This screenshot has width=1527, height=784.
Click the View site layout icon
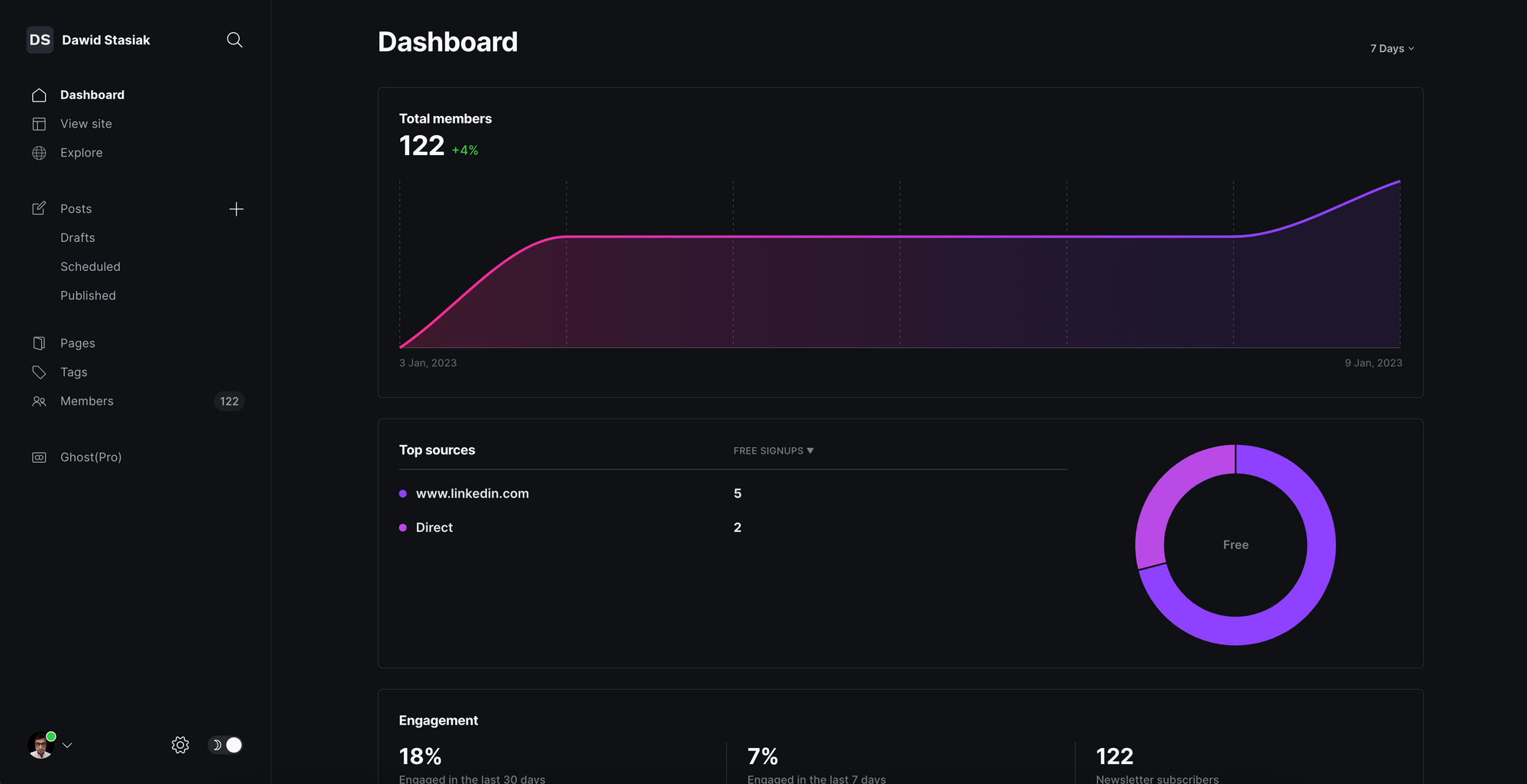(x=39, y=124)
